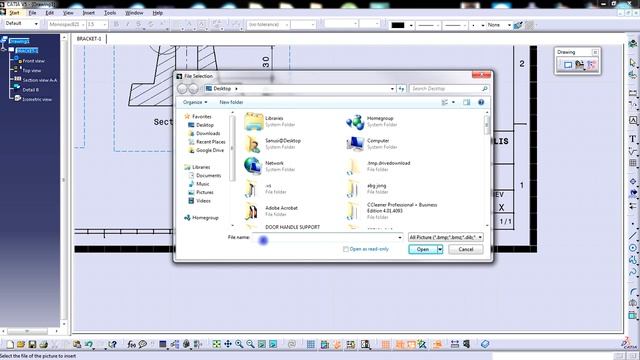This screenshot has width=640, height=360.
Task: Select the Spline tool in right toolbar
Action: coord(633,272)
